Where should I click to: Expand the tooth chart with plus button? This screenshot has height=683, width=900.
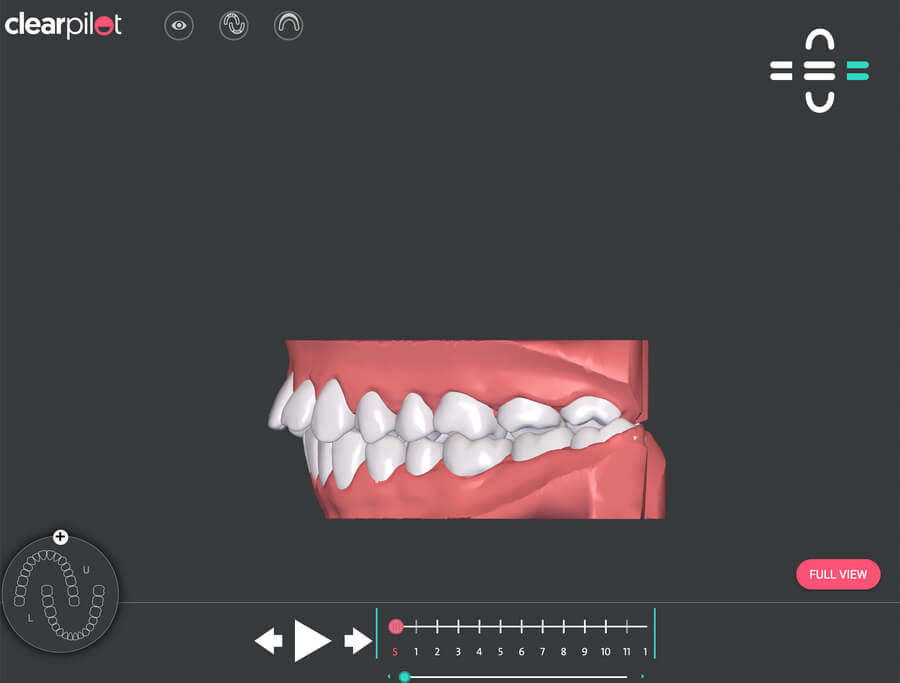click(60, 537)
